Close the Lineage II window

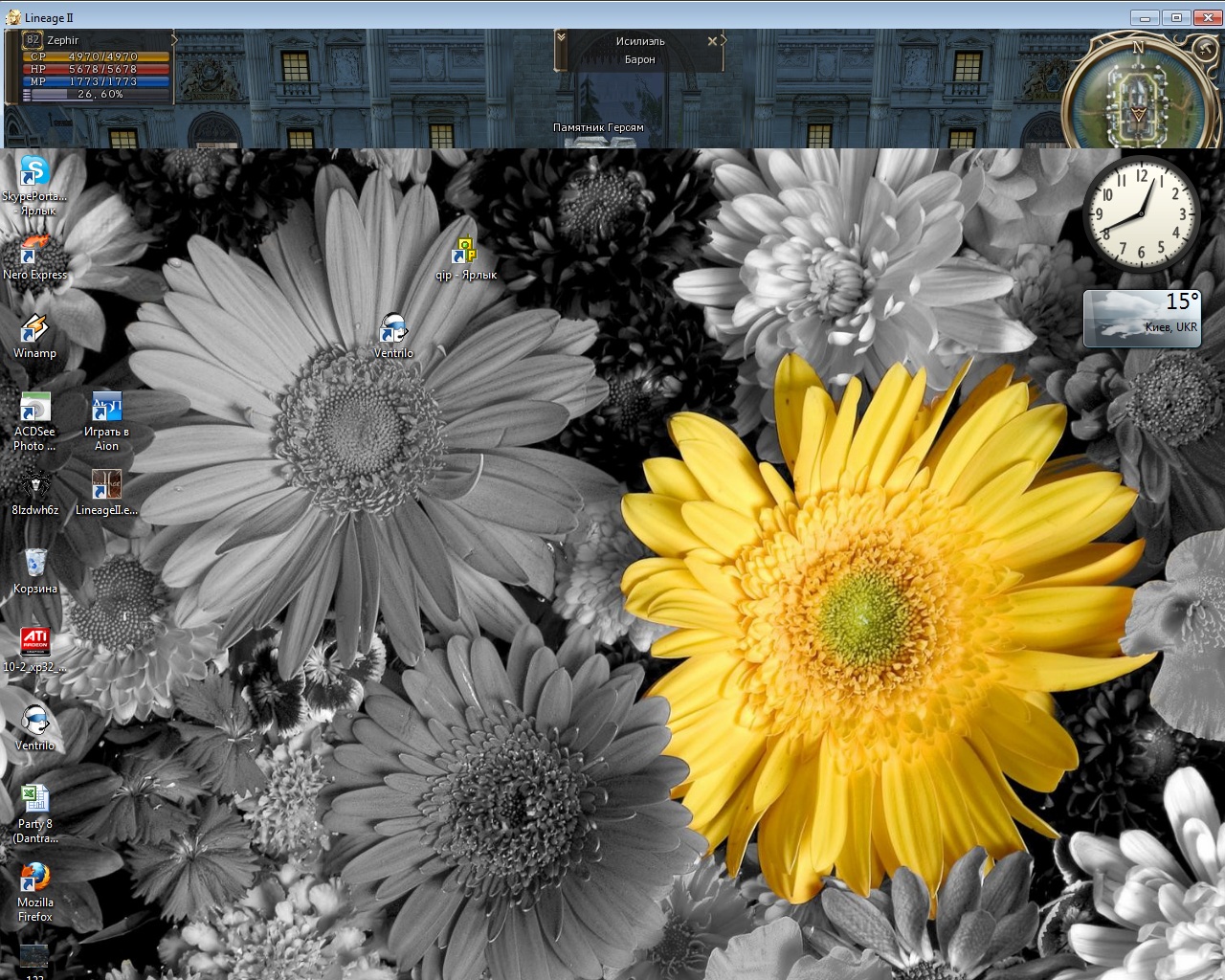(1206, 17)
